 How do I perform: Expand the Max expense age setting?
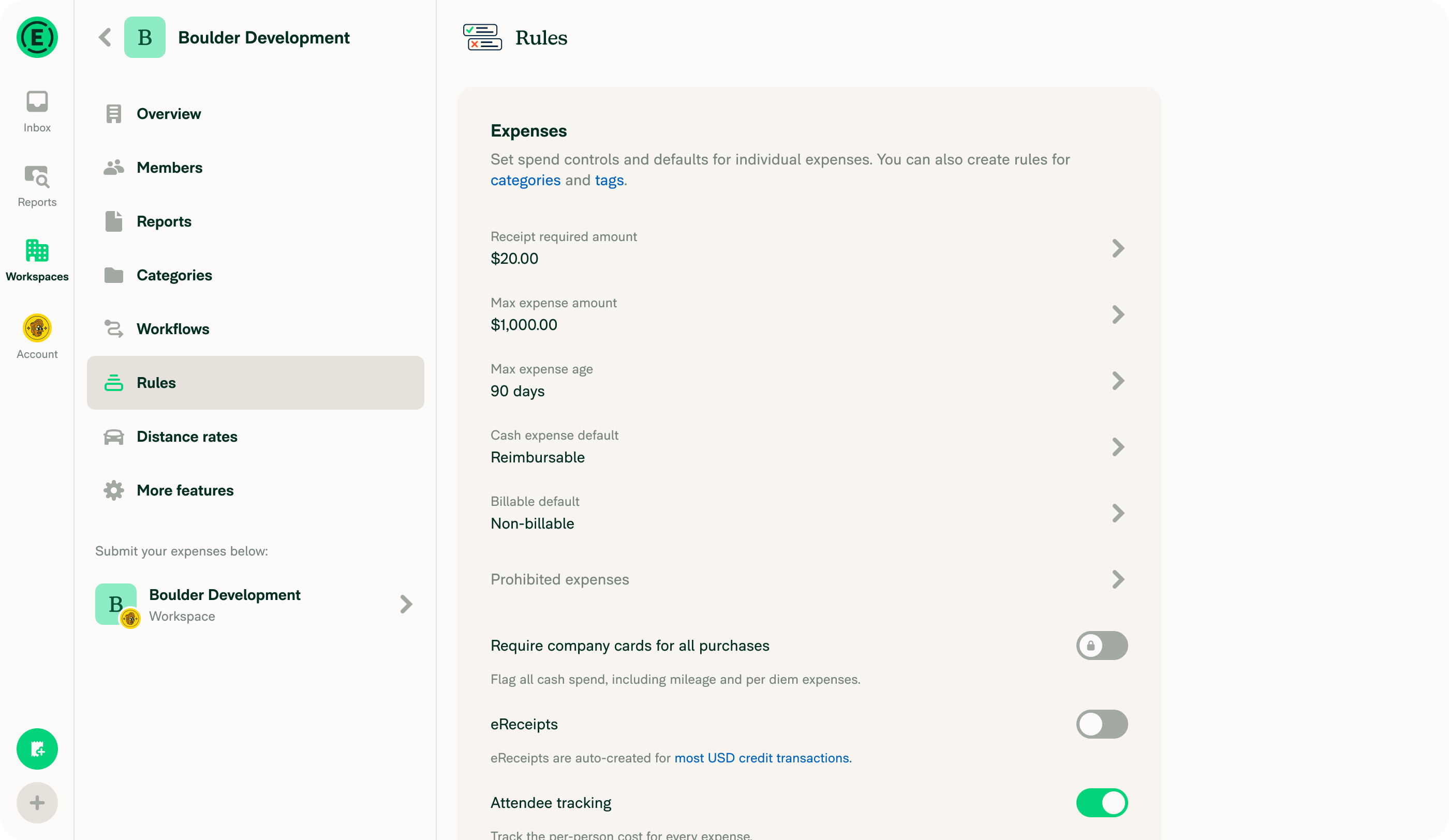(1118, 380)
